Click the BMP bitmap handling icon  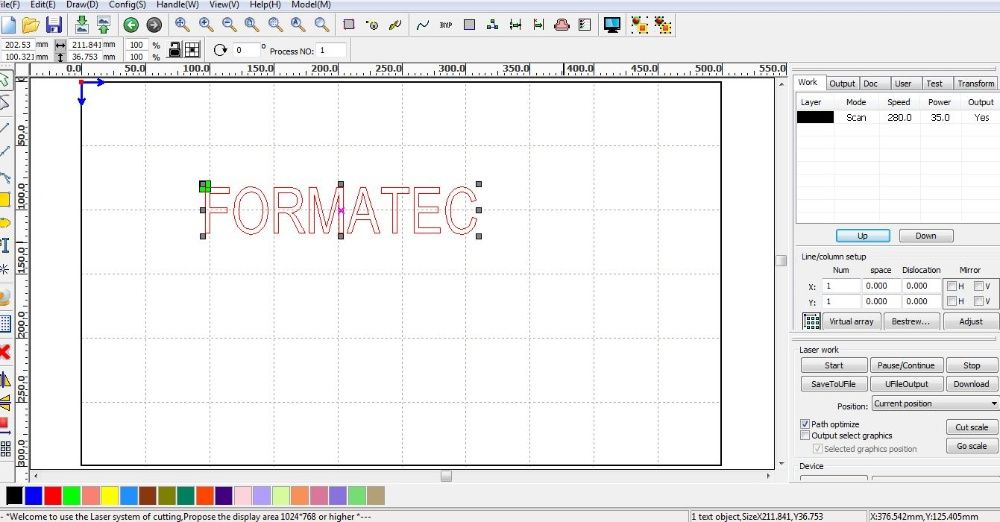(x=446, y=25)
